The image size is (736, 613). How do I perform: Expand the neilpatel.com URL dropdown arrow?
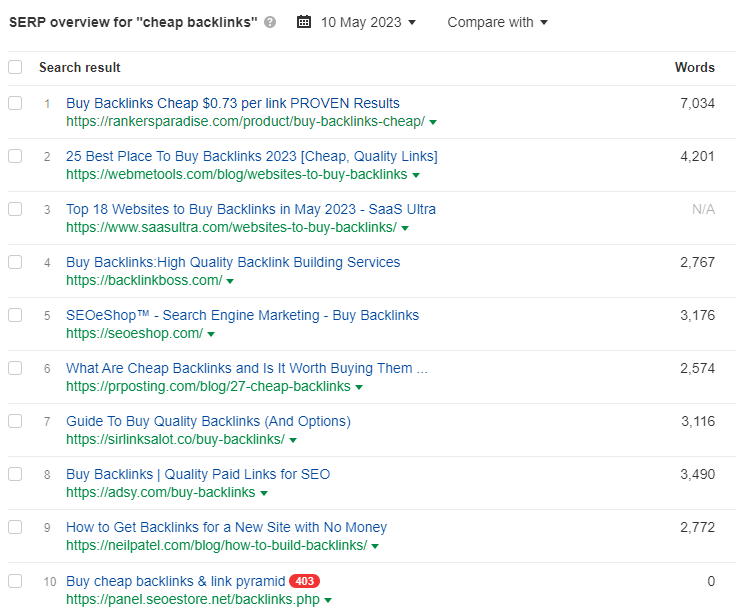[x=375, y=547]
